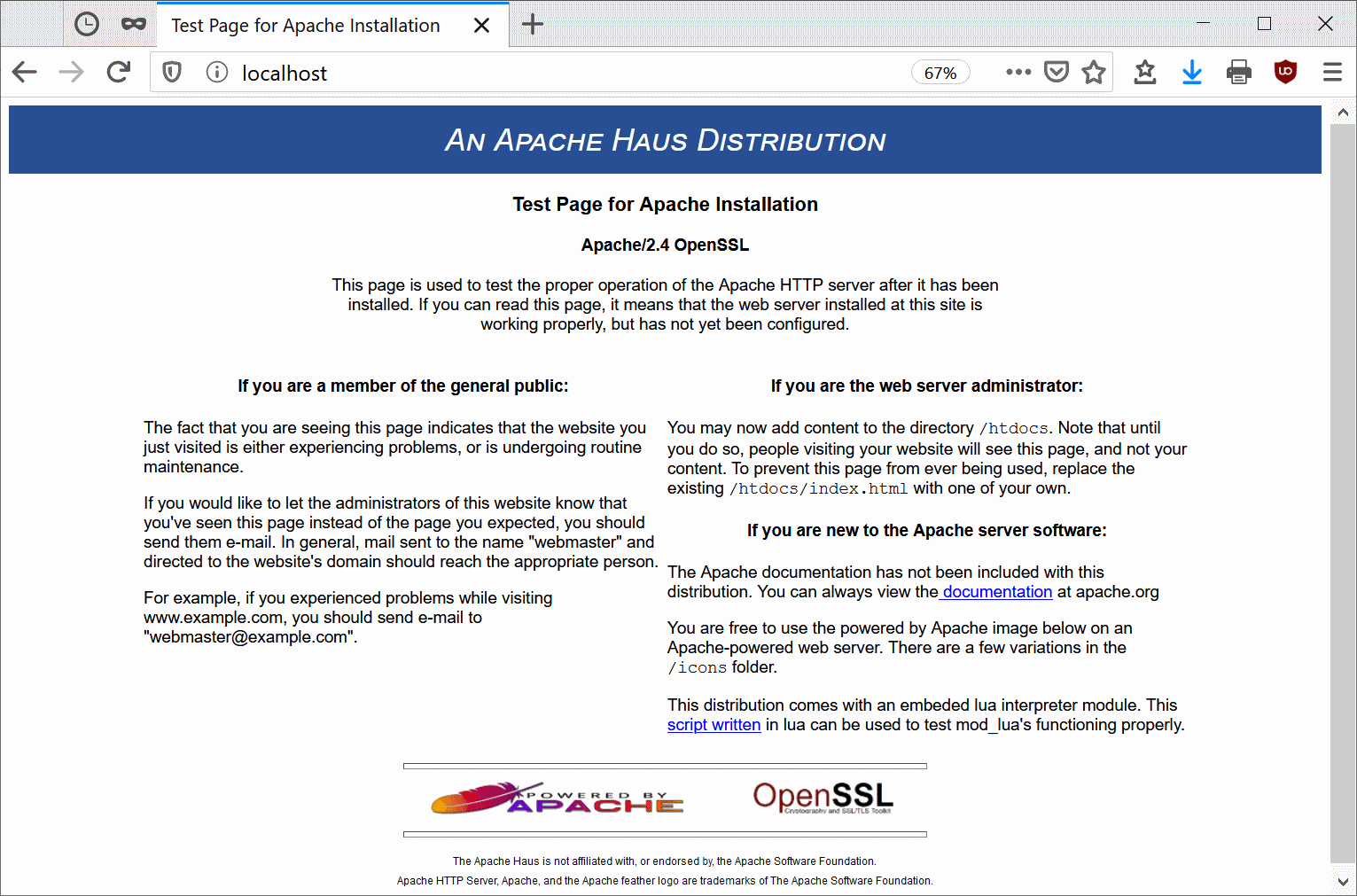
Task: Open the Firefox hamburger menu
Action: pyautogui.click(x=1332, y=72)
